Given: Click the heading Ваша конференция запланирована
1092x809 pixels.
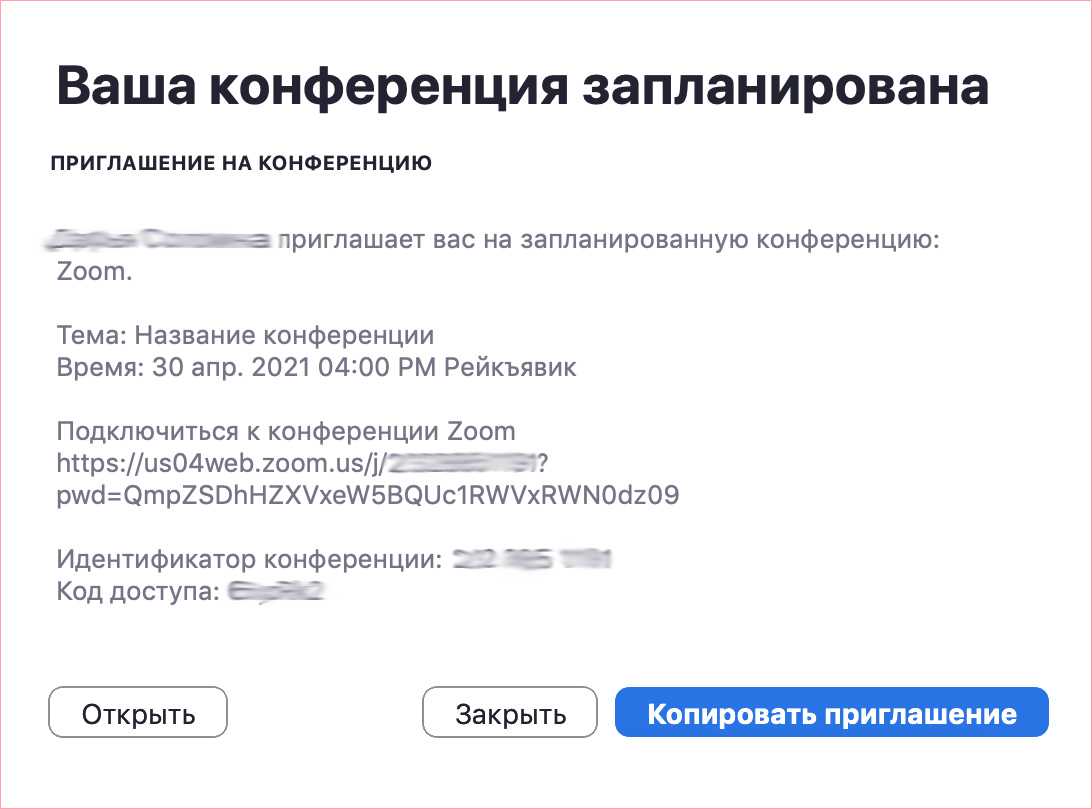Looking at the screenshot, I should (522, 88).
